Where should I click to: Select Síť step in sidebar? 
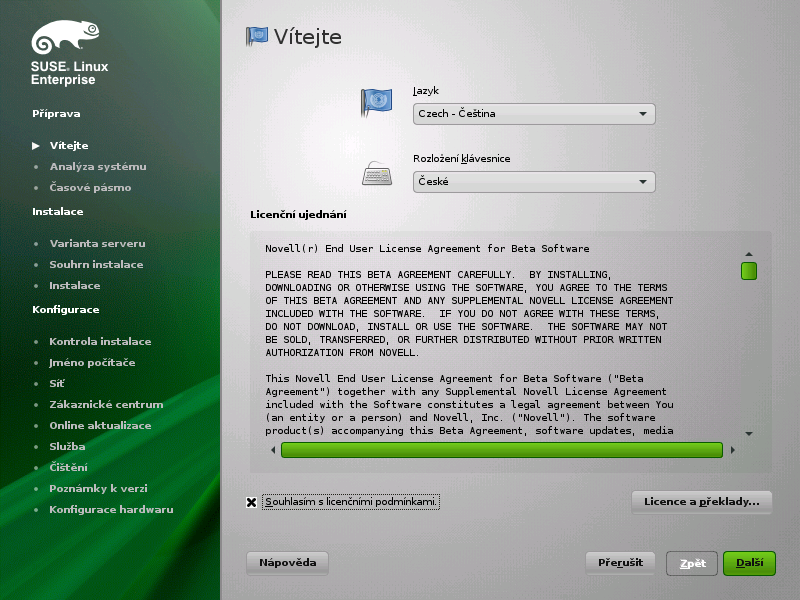[x=57, y=384]
